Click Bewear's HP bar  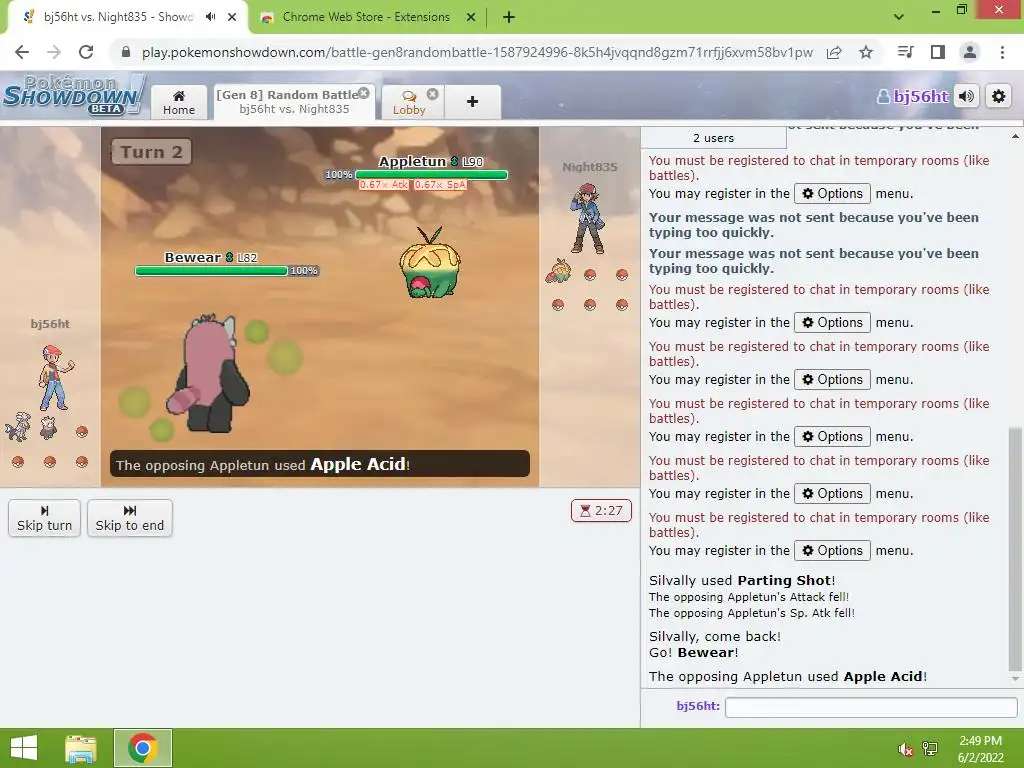(x=212, y=271)
